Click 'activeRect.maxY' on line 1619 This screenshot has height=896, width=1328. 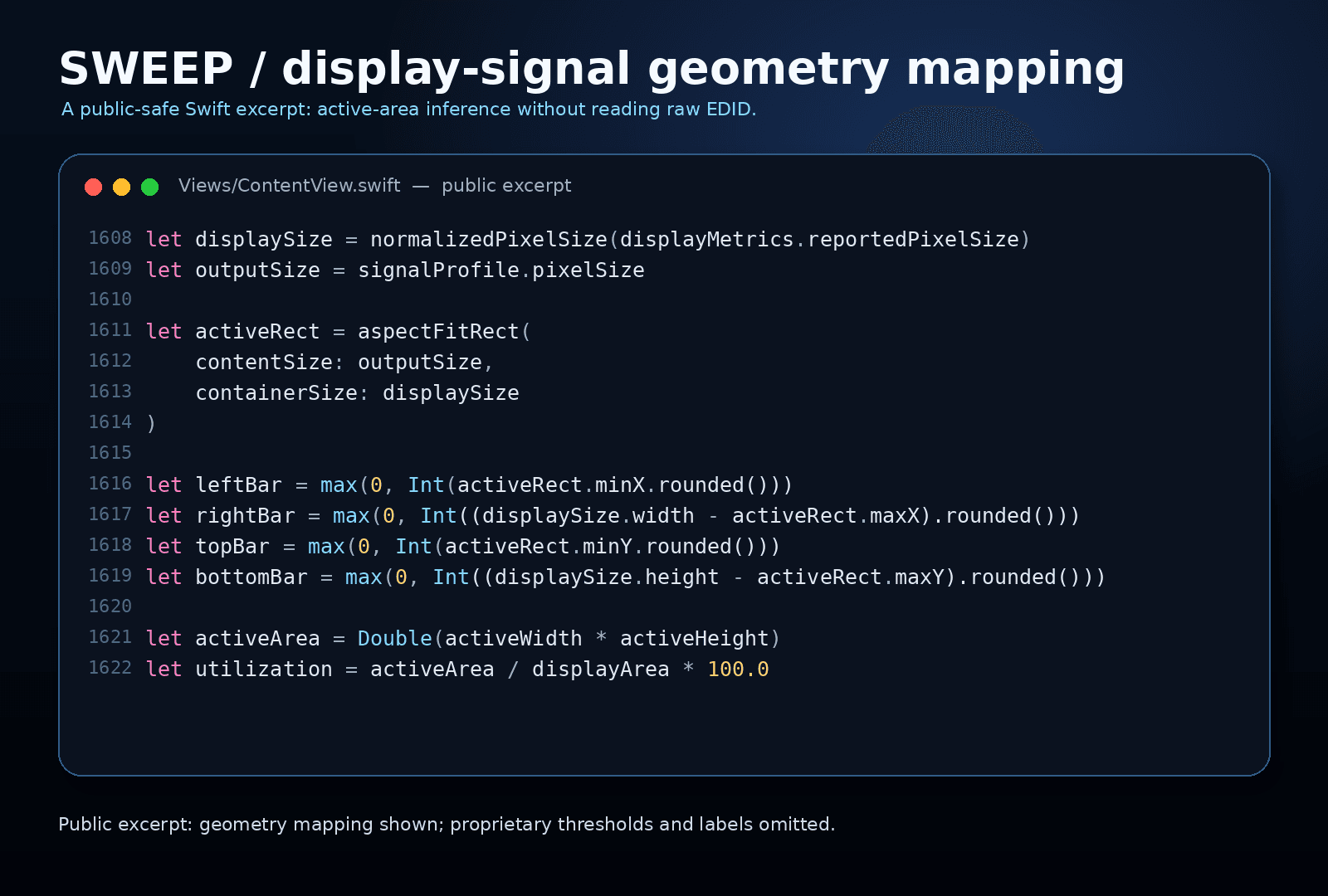851,577
